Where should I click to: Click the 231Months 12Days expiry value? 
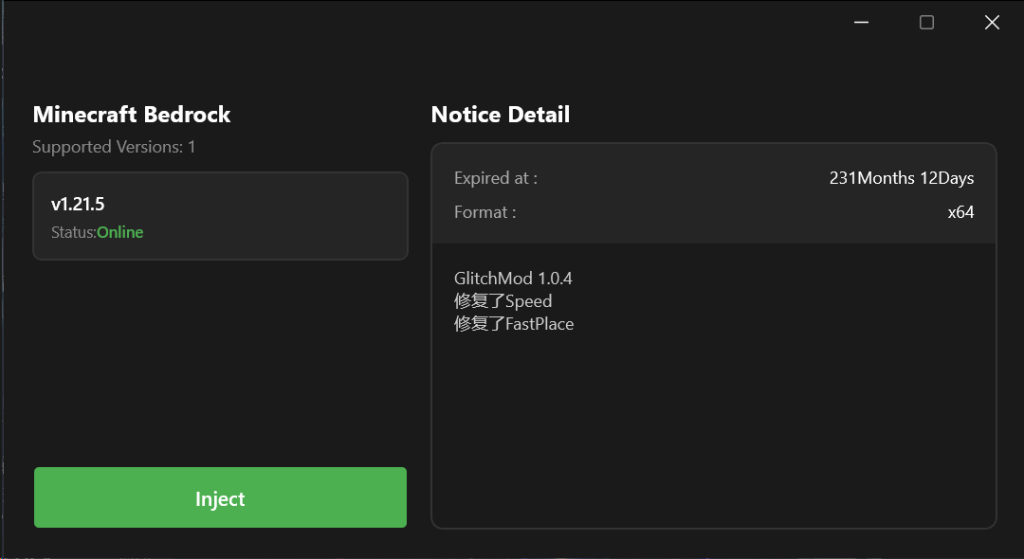901,178
